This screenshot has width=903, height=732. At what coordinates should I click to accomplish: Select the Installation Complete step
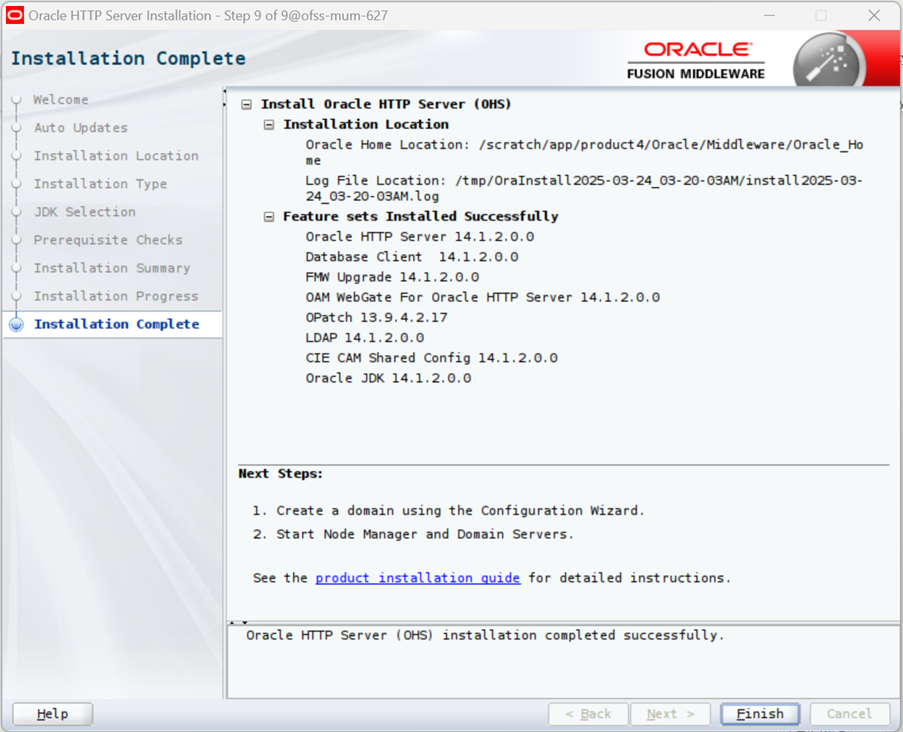(x=116, y=324)
